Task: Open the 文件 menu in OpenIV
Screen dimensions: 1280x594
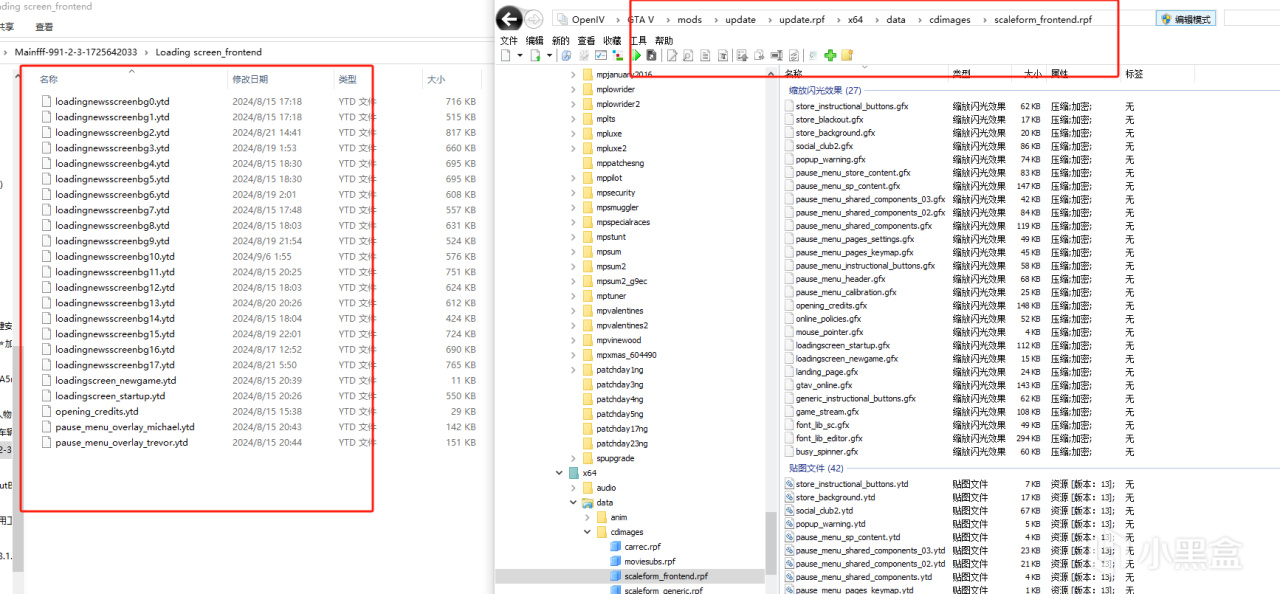Action: pyautogui.click(x=509, y=41)
